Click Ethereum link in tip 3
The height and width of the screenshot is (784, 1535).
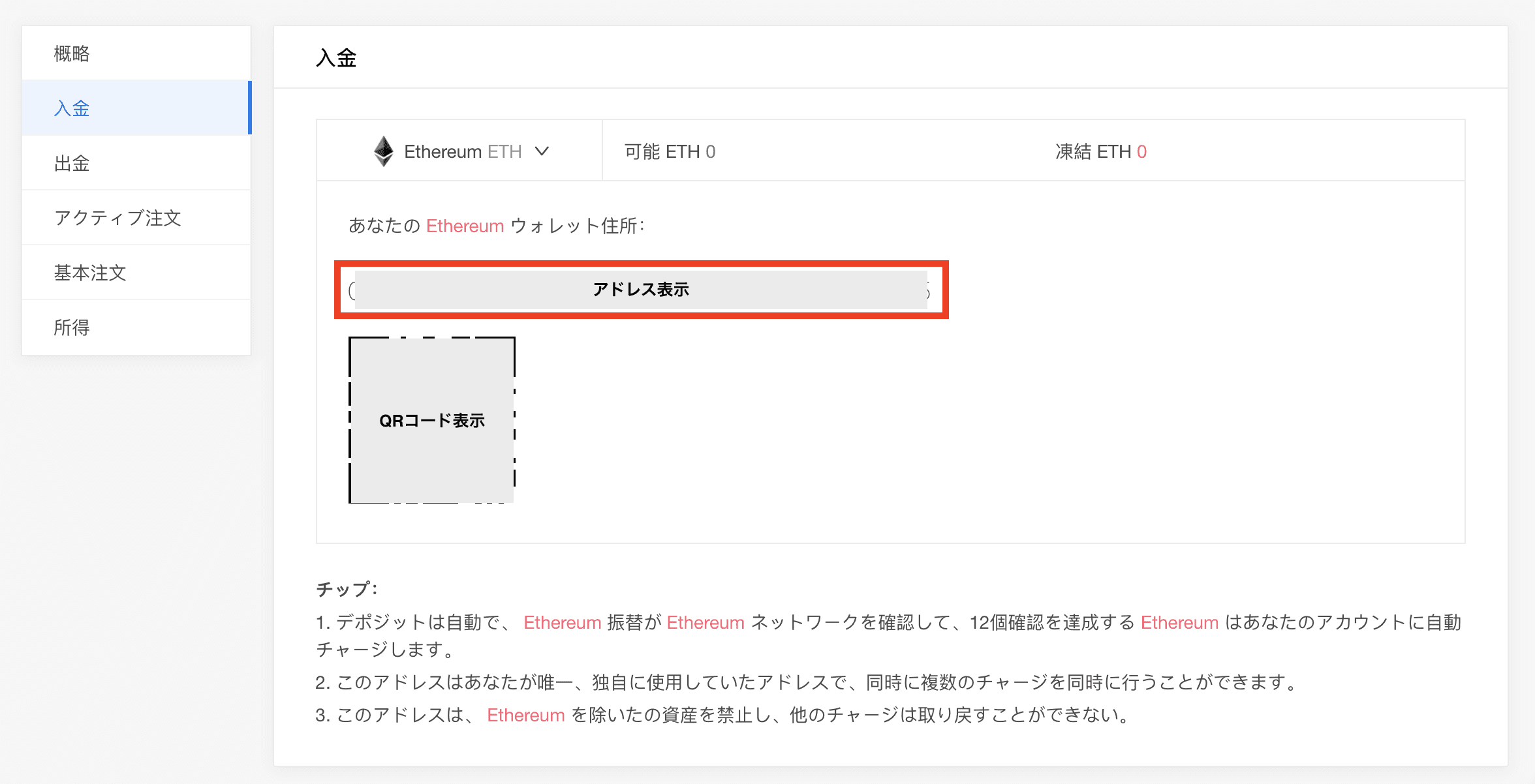[525, 716]
